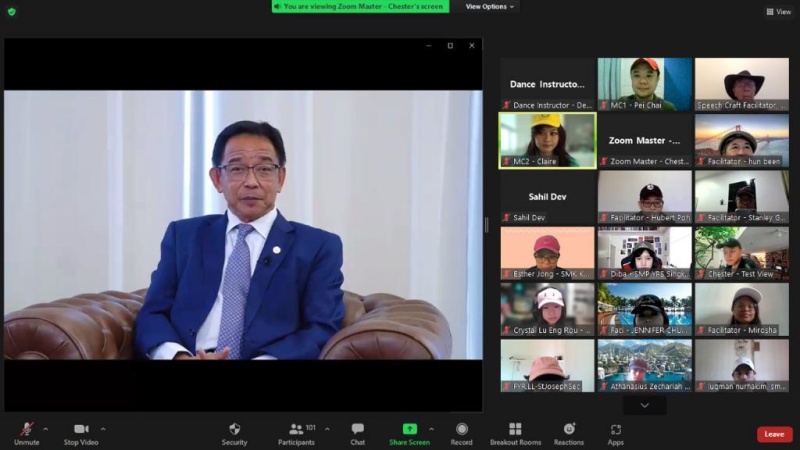Maximize the shared video player window
800x450 pixels.
[450, 45]
